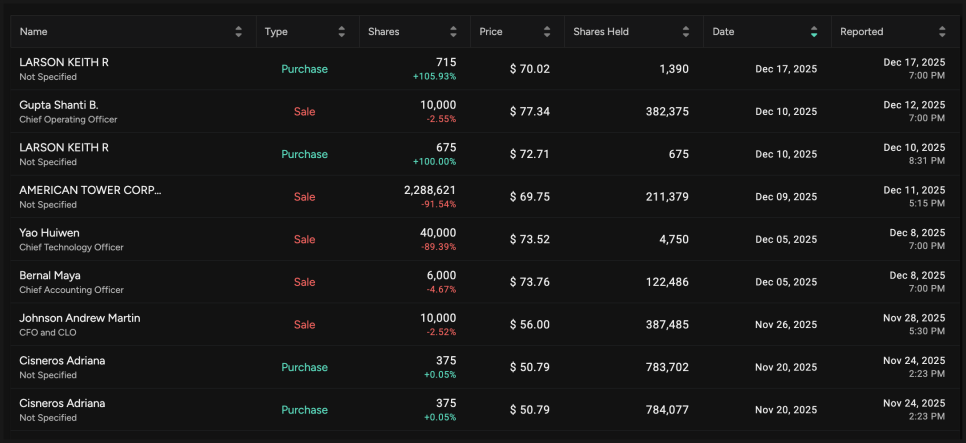The height and width of the screenshot is (443, 966).
Task: Click the Date column header text
Action: pyautogui.click(x=723, y=32)
